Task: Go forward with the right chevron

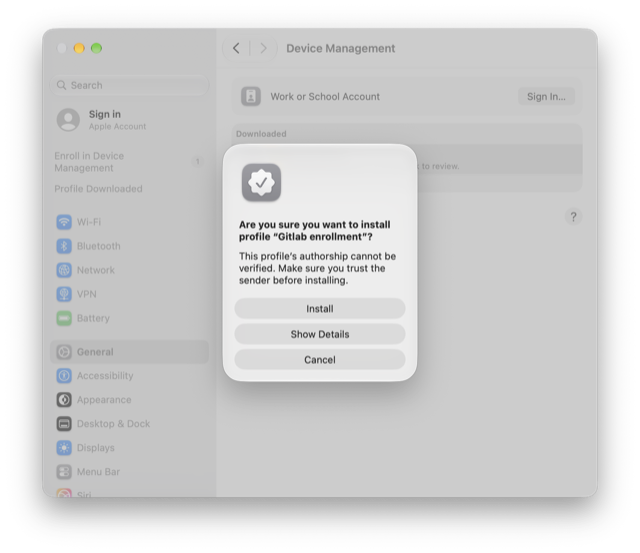Action: [263, 48]
